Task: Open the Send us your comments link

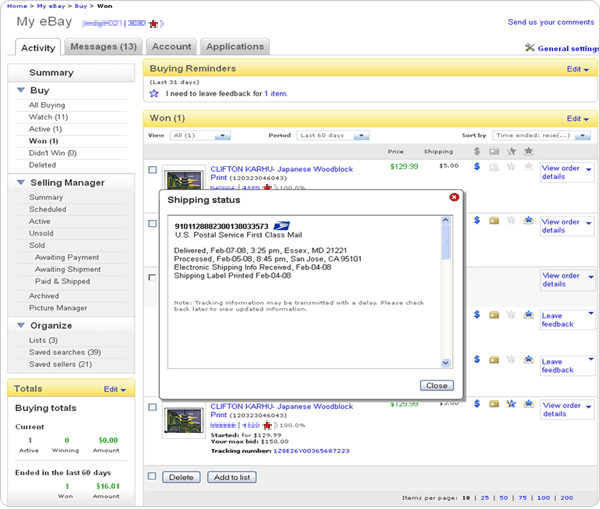Action: point(551,22)
